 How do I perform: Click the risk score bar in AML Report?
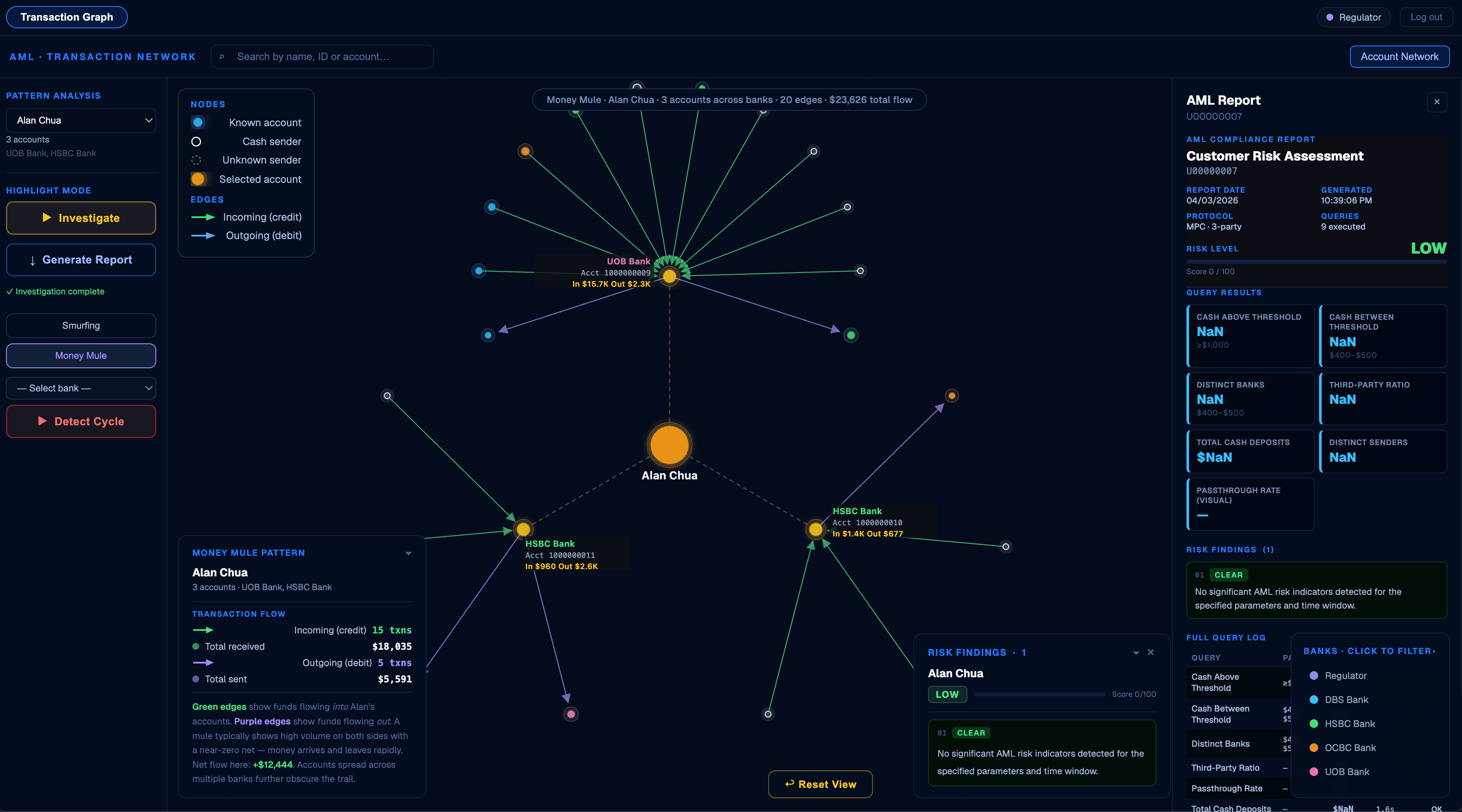(1316, 262)
